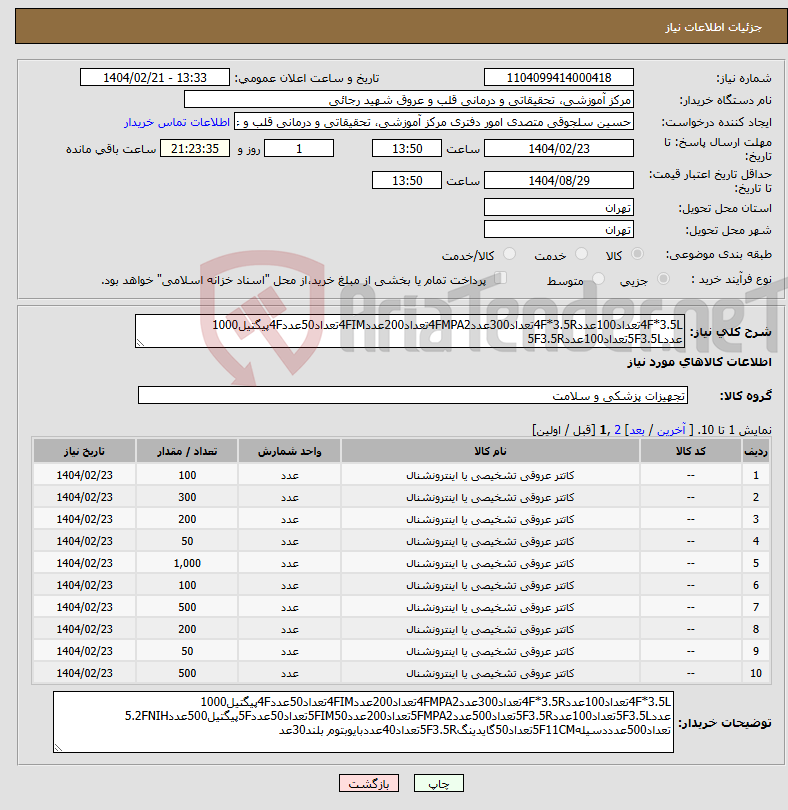Viewport: 788px width, 810px height.
Task: Click the item name in row 7
Action: [490, 607]
